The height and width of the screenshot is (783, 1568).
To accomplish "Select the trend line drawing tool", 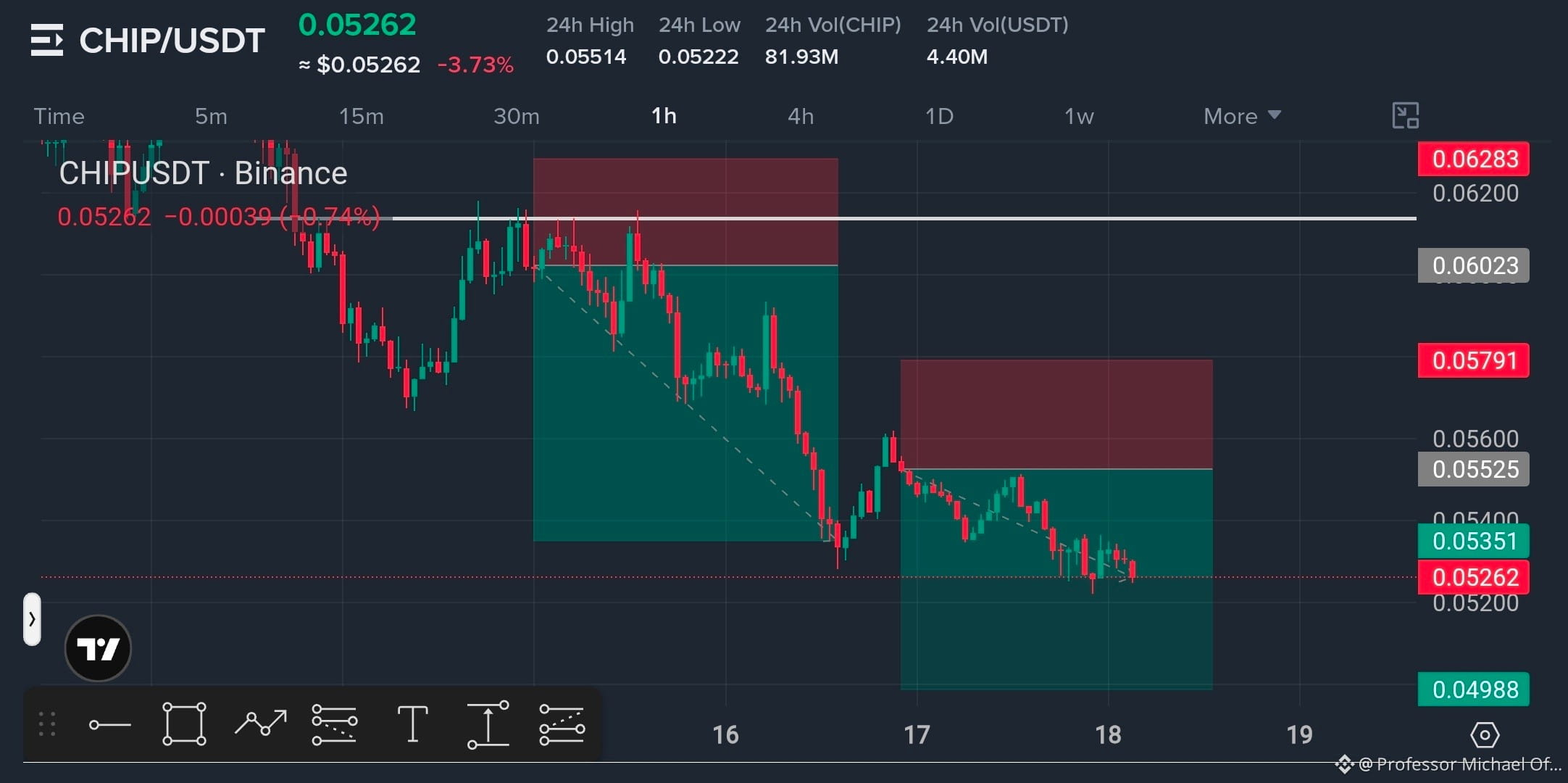I will (x=110, y=724).
